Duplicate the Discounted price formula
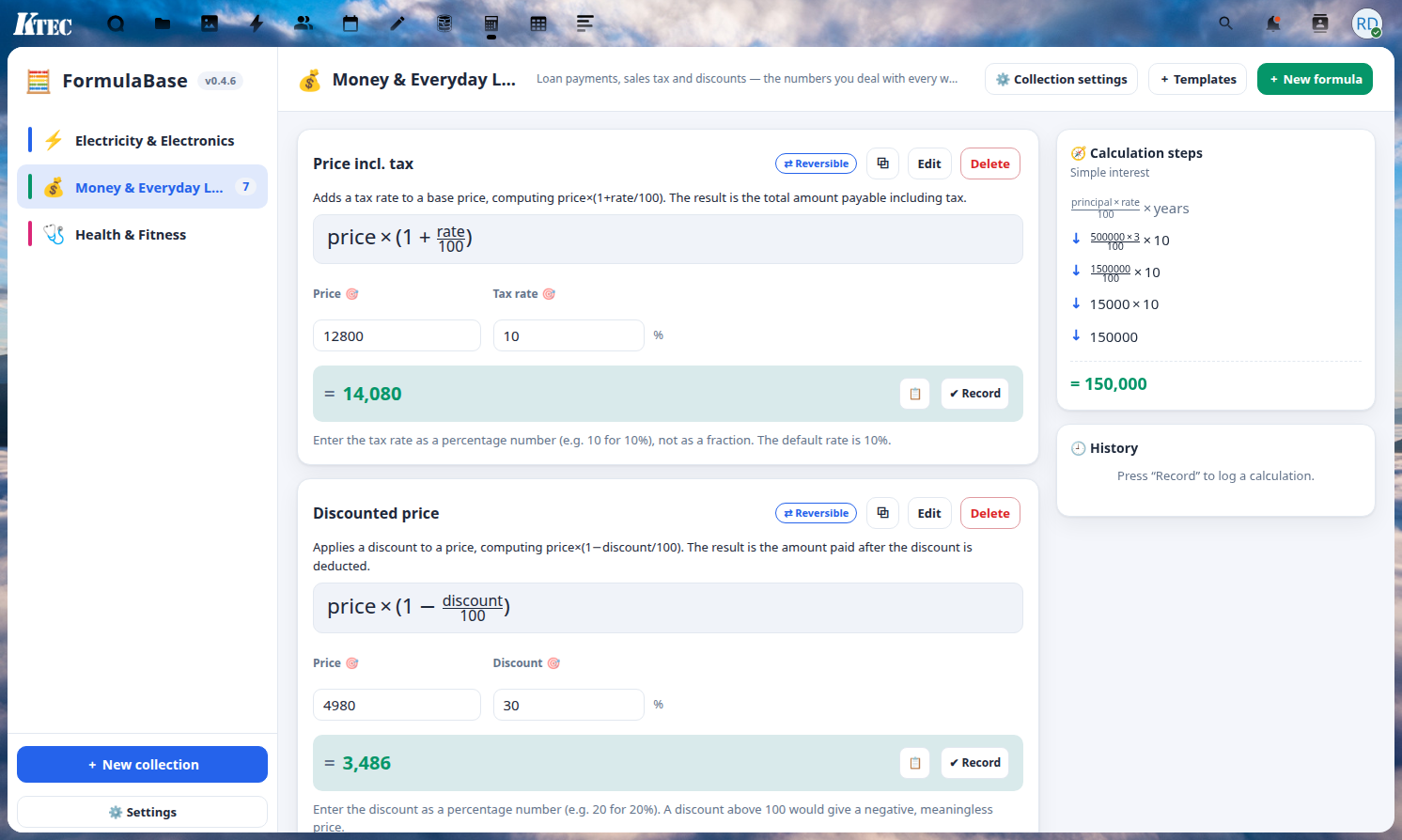 pyautogui.click(x=882, y=513)
